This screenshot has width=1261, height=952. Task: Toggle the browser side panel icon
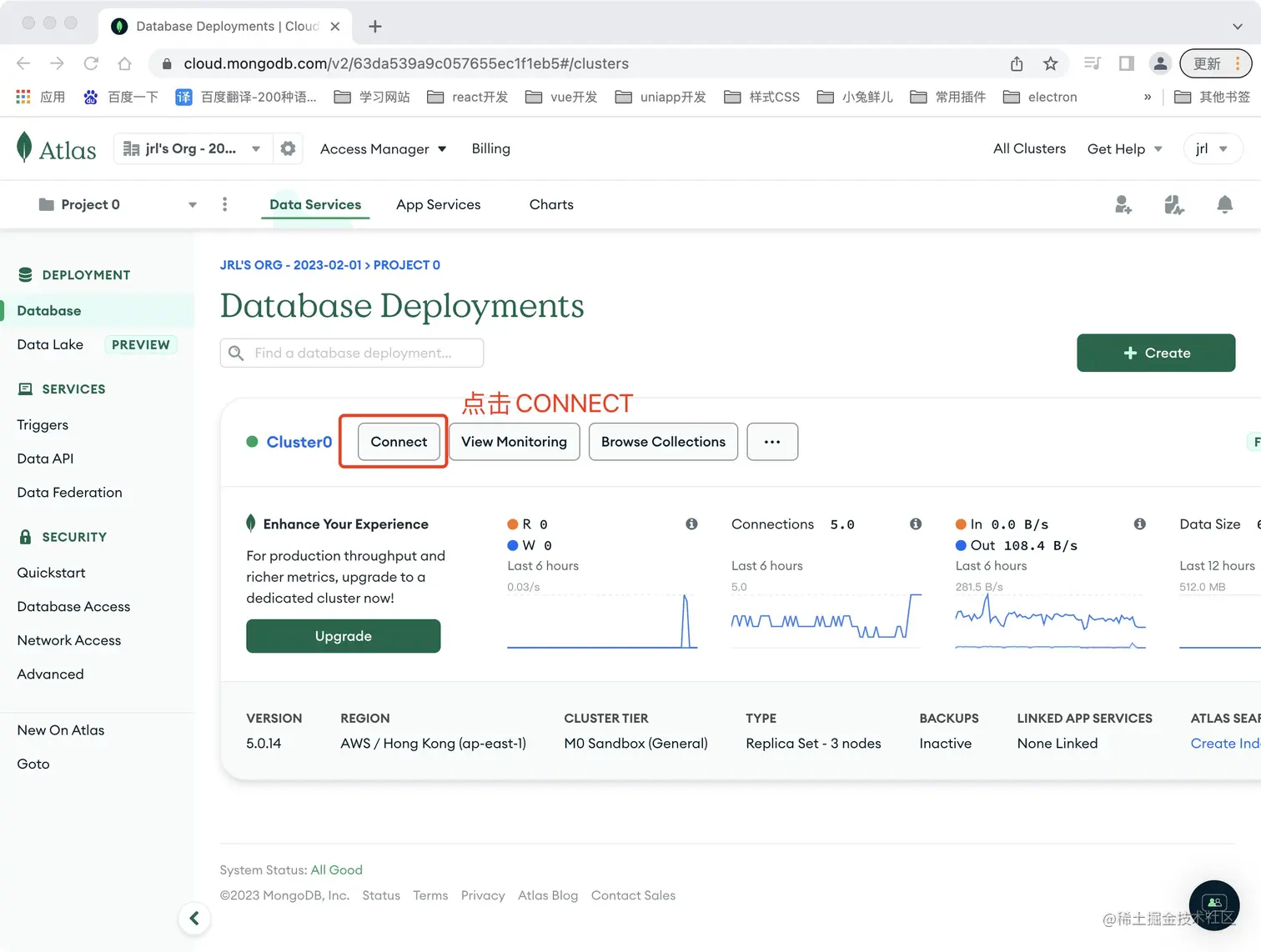click(x=1126, y=63)
